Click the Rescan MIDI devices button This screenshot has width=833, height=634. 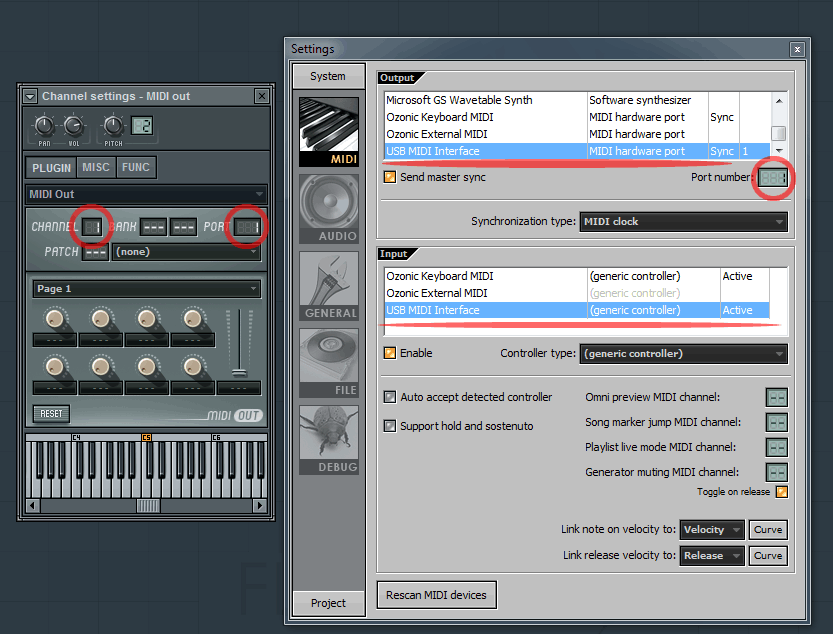point(436,595)
